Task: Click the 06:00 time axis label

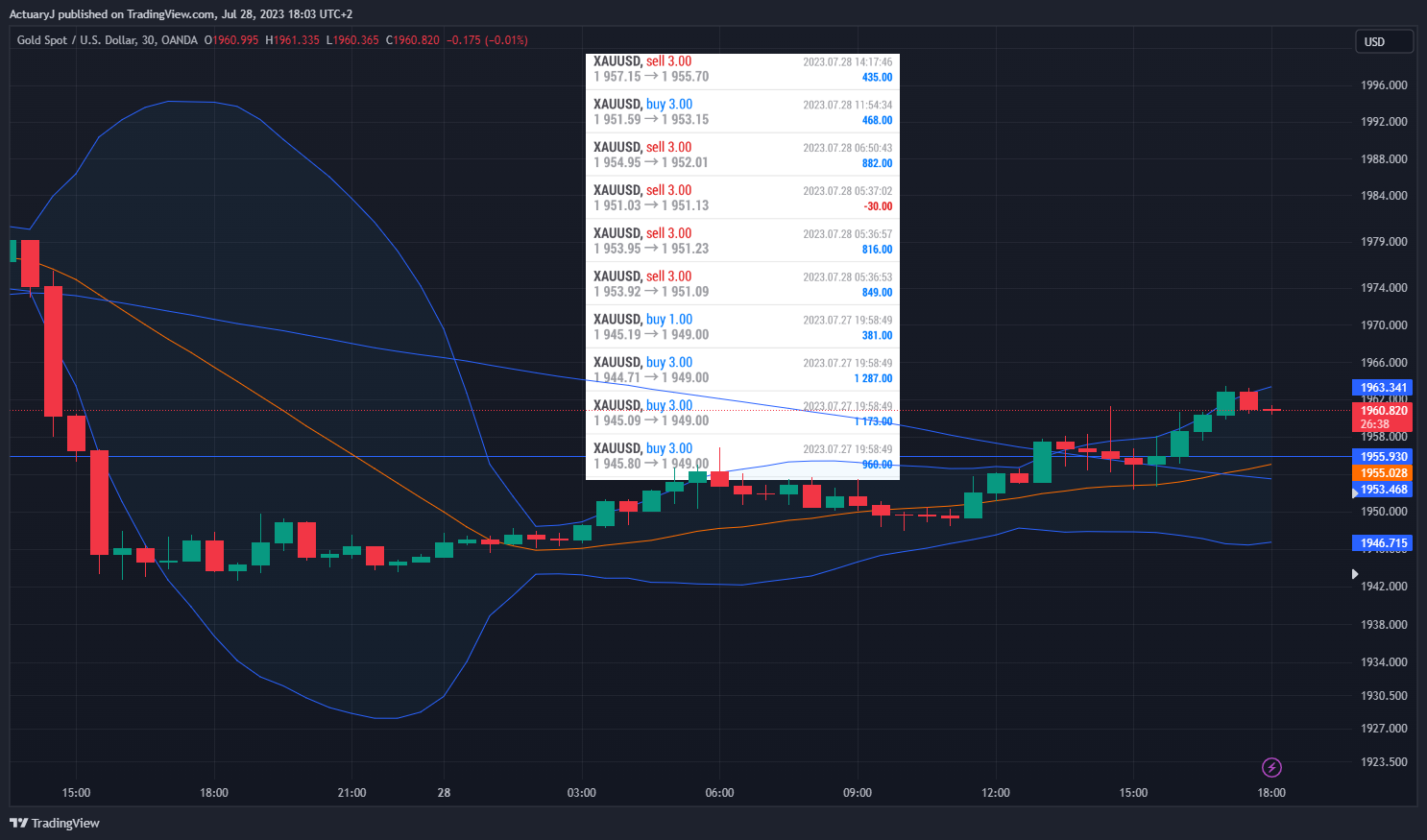Action: pyautogui.click(x=719, y=793)
